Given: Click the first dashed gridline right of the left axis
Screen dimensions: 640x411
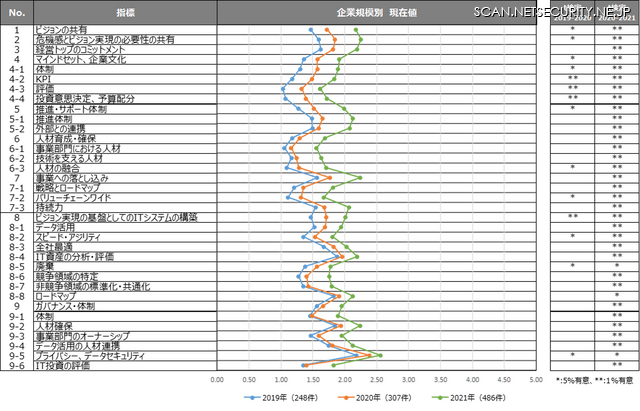Looking at the screenshot, I should click(x=249, y=200).
